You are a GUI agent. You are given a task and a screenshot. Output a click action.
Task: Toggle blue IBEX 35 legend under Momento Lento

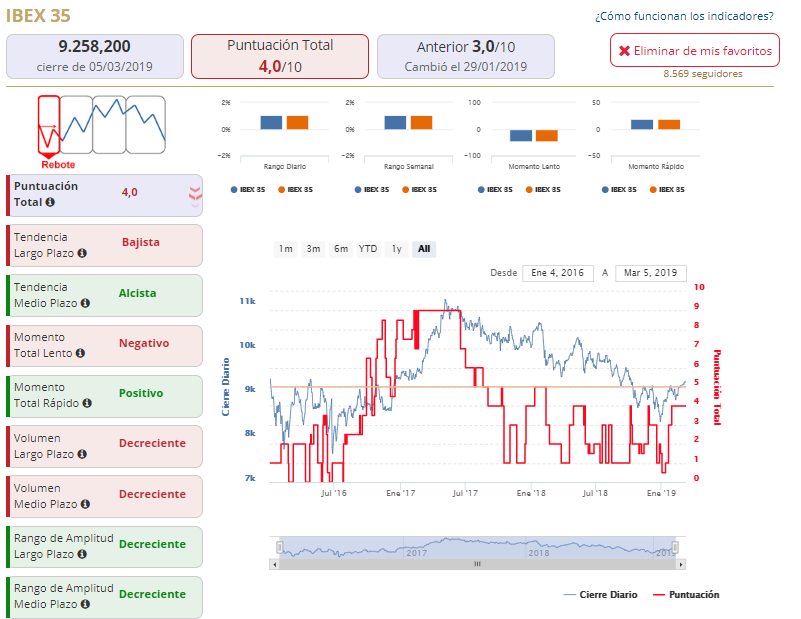(x=495, y=189)
